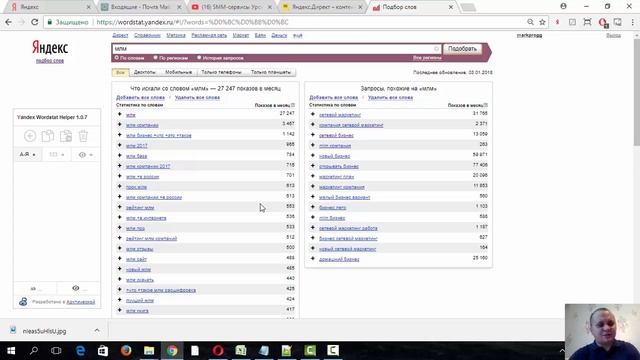Open the 'ещё' more services dropdown
Screen dimensions: 640x360
coord(298,36)
